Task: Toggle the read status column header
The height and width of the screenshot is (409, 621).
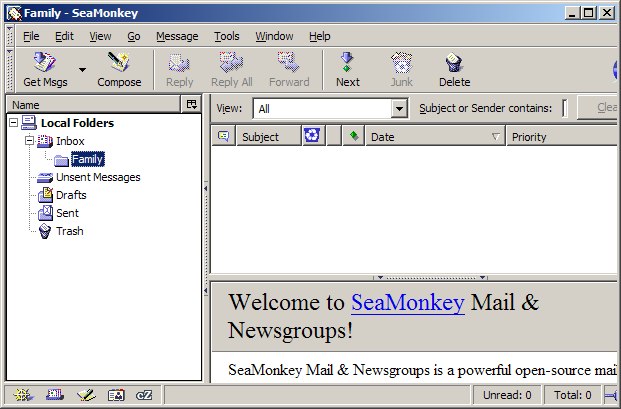Action: 353,136
